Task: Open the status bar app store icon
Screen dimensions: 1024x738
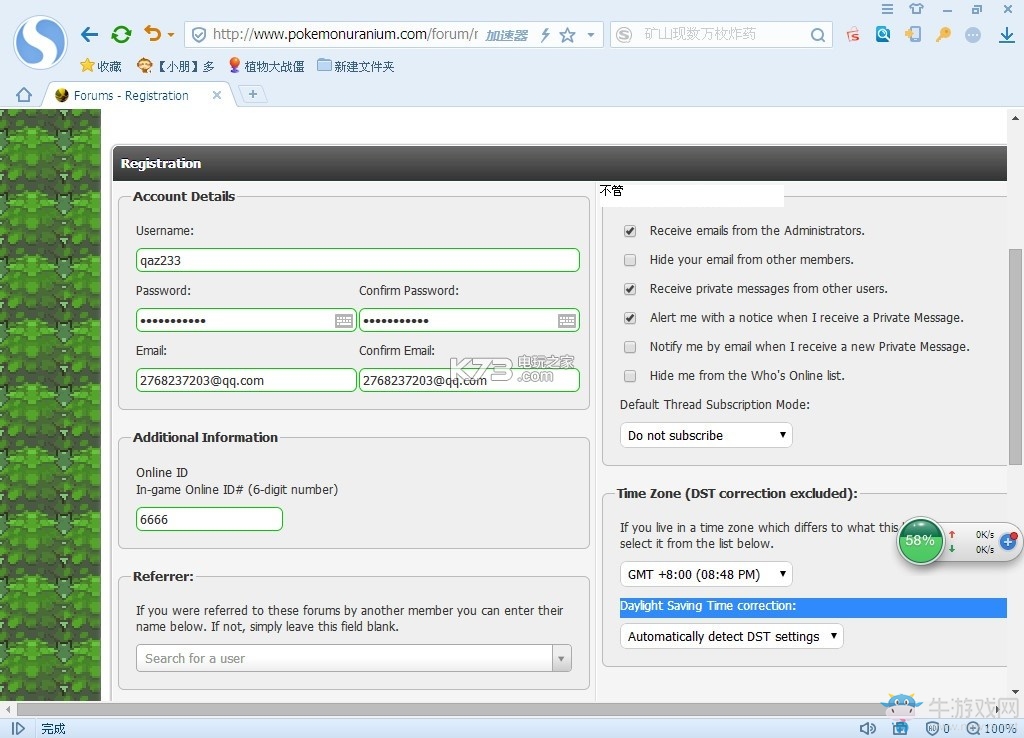Action: pyautogui.click(x=900, y=728)
